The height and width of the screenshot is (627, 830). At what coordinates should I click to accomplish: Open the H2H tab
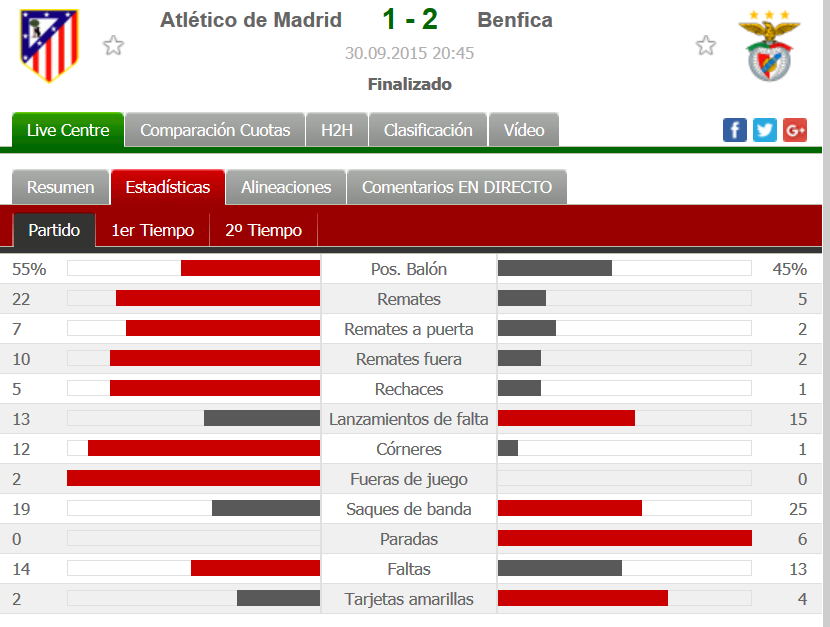point(337,130)
